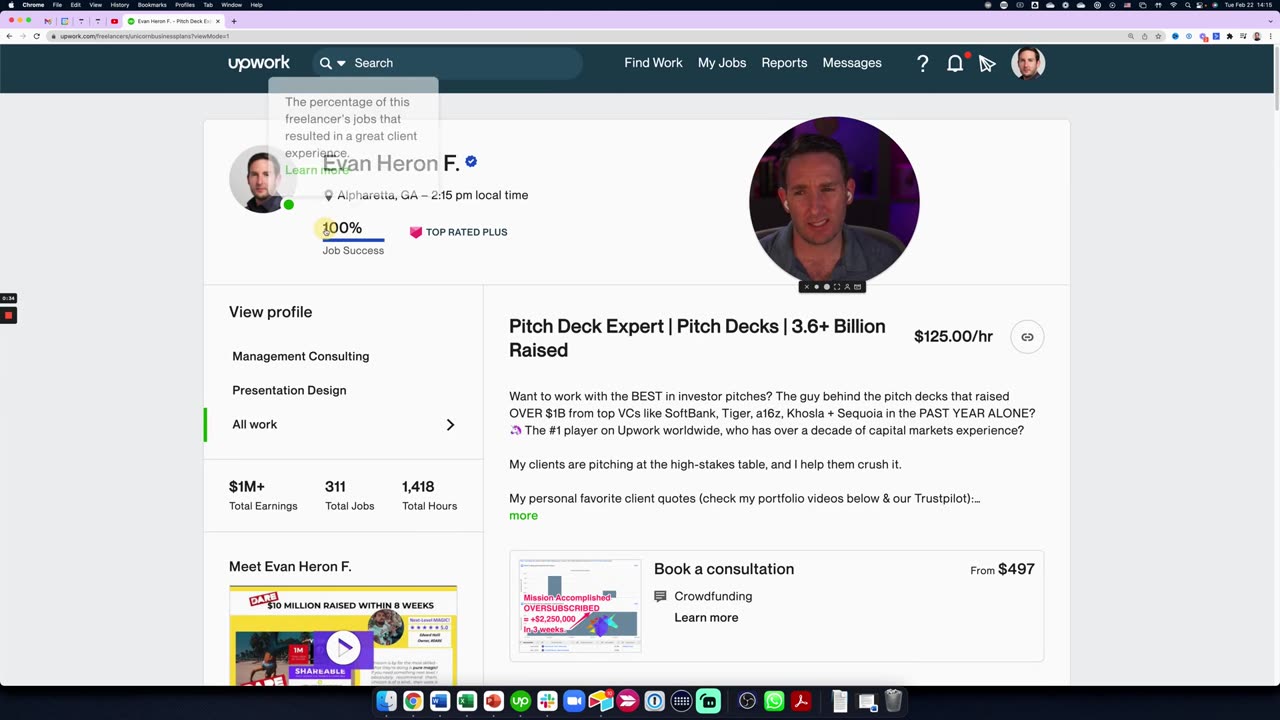Viewport: 1280px width, 720px height.
Task: Expand the Chrome tab search arrow
Action: point(1270,21)
